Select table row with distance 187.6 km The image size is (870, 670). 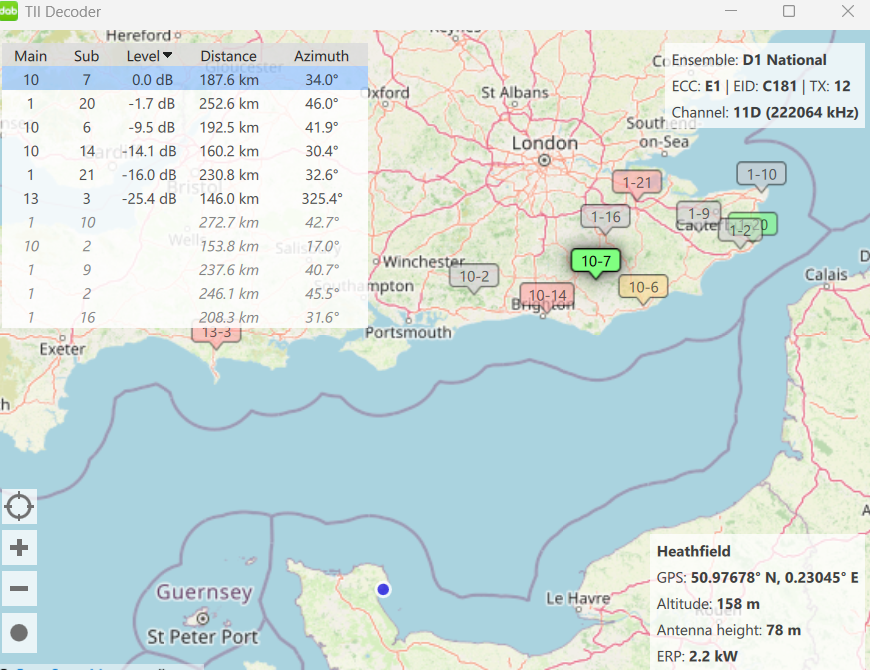(x=185, y=79)
